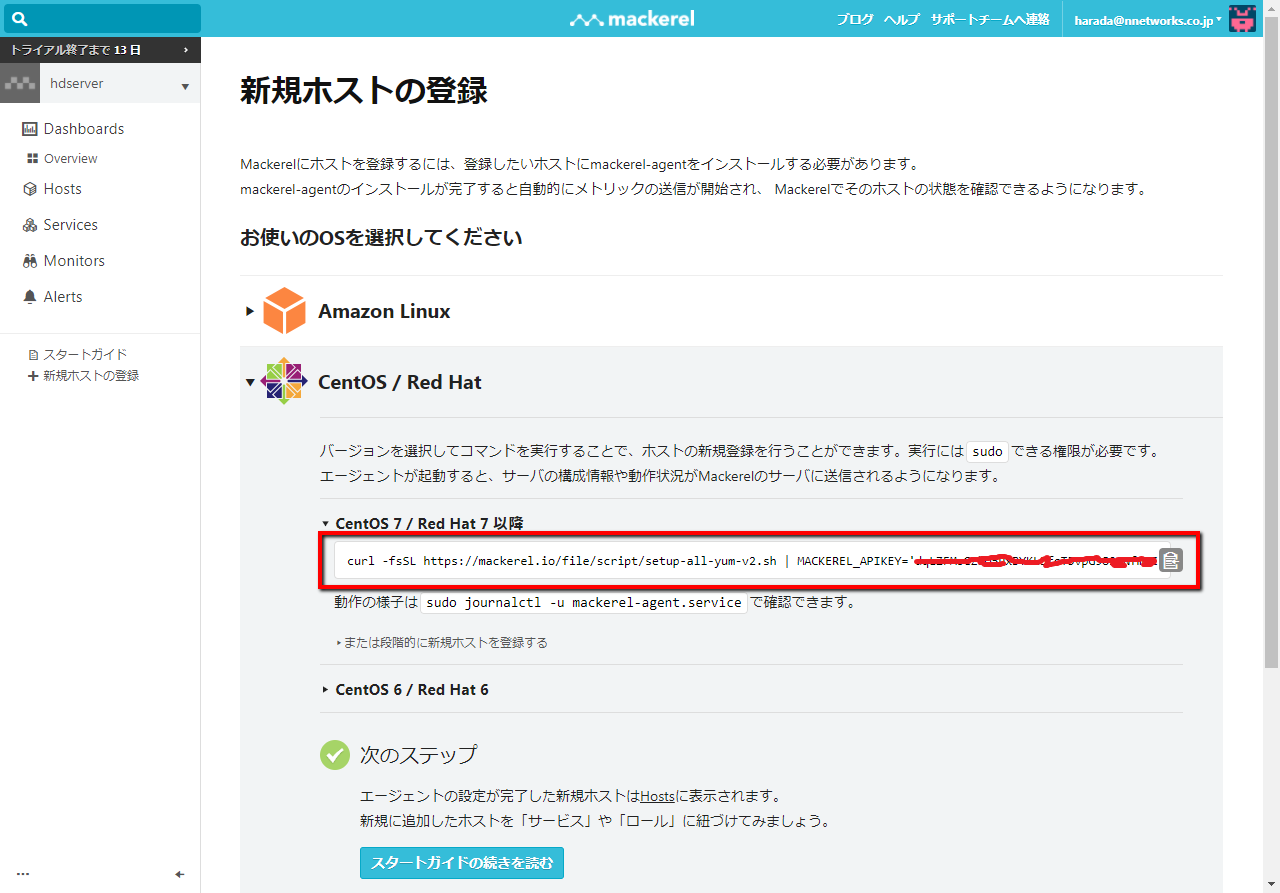Click the CentOS colorful logo icon
This screenshot has width=1280, height=893.
coord(284,381)
